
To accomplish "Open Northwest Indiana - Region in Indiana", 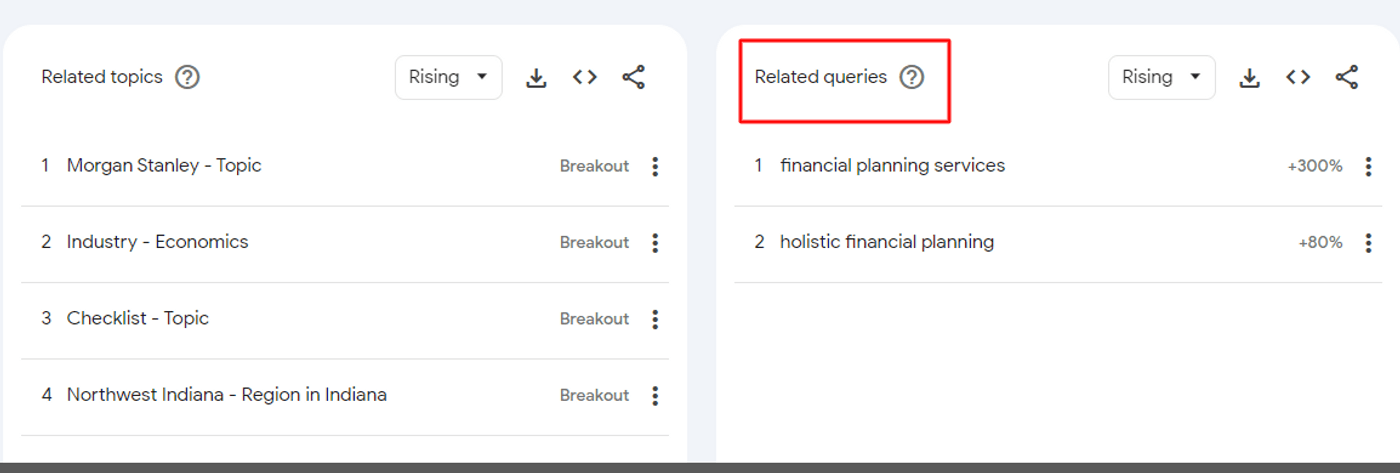I will tap(226, 395).
